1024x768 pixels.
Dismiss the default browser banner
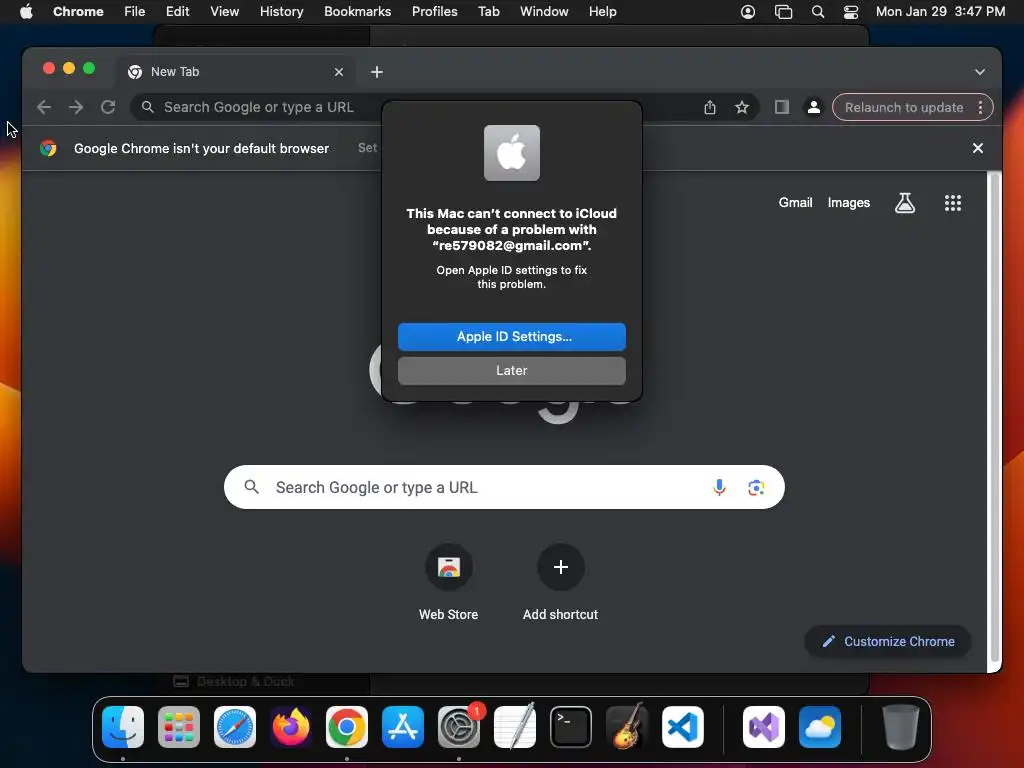tap(978, 148)
